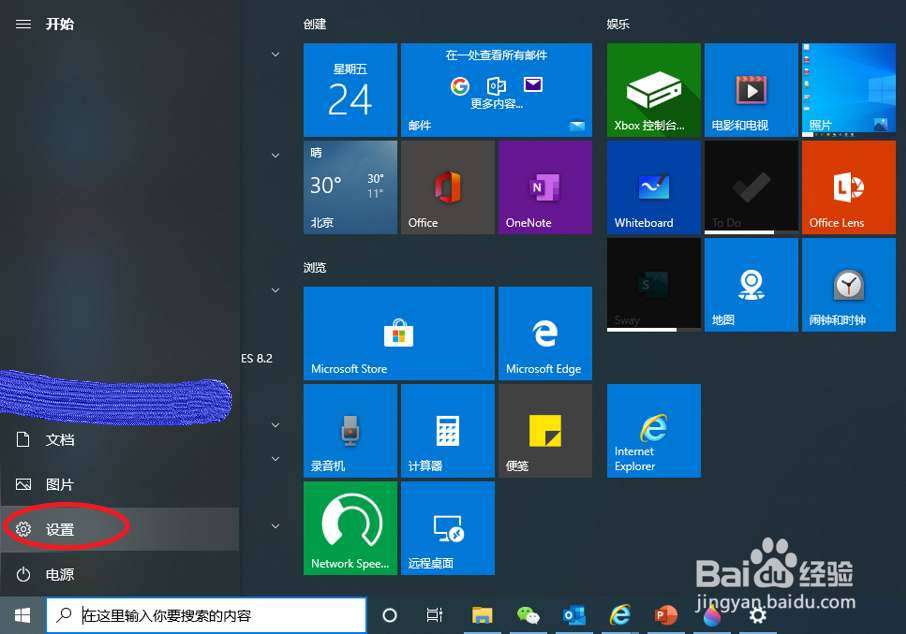The image size is (906, 634).
Task: Open the 录音机 voice recorder tile
Action: (x=350, y=431)
